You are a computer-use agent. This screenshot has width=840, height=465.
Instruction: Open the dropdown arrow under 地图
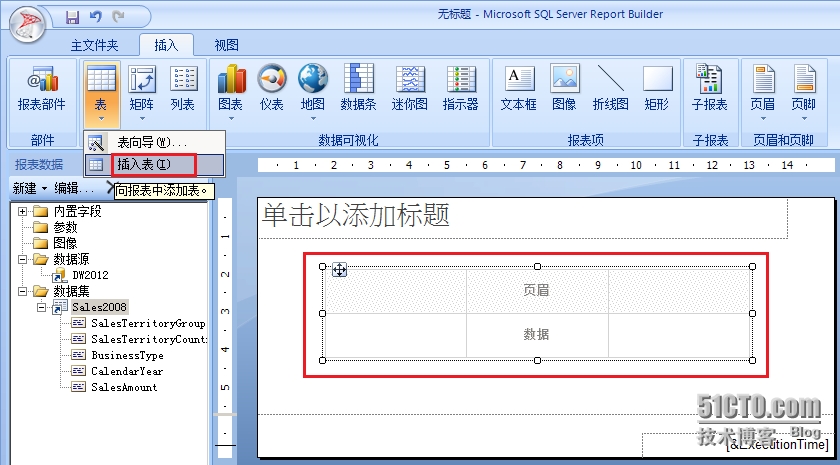pos(313,119)
